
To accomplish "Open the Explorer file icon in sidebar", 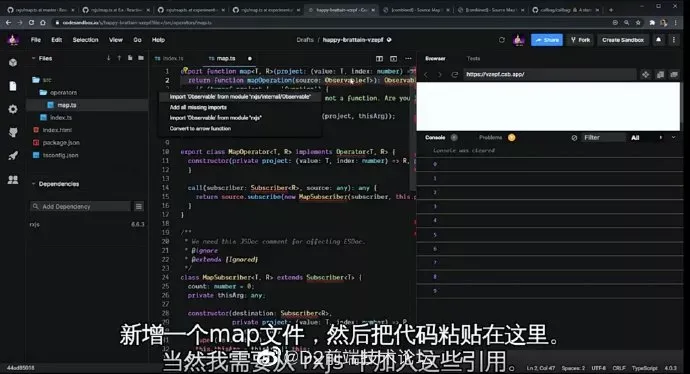I will [x=13, y=86].
